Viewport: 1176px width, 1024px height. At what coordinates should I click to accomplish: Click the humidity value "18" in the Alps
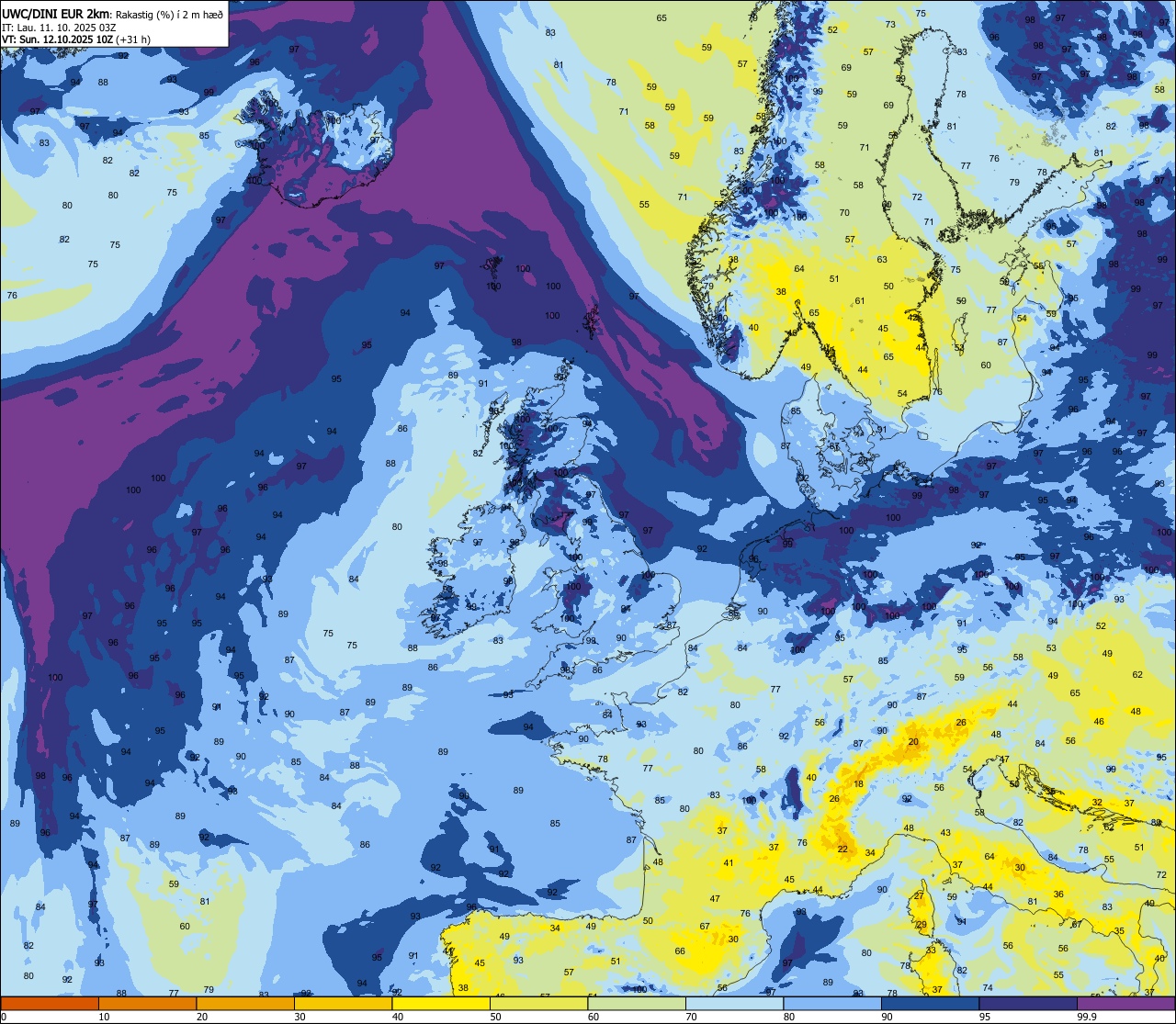pyautogui.click(x=858, y=784)
